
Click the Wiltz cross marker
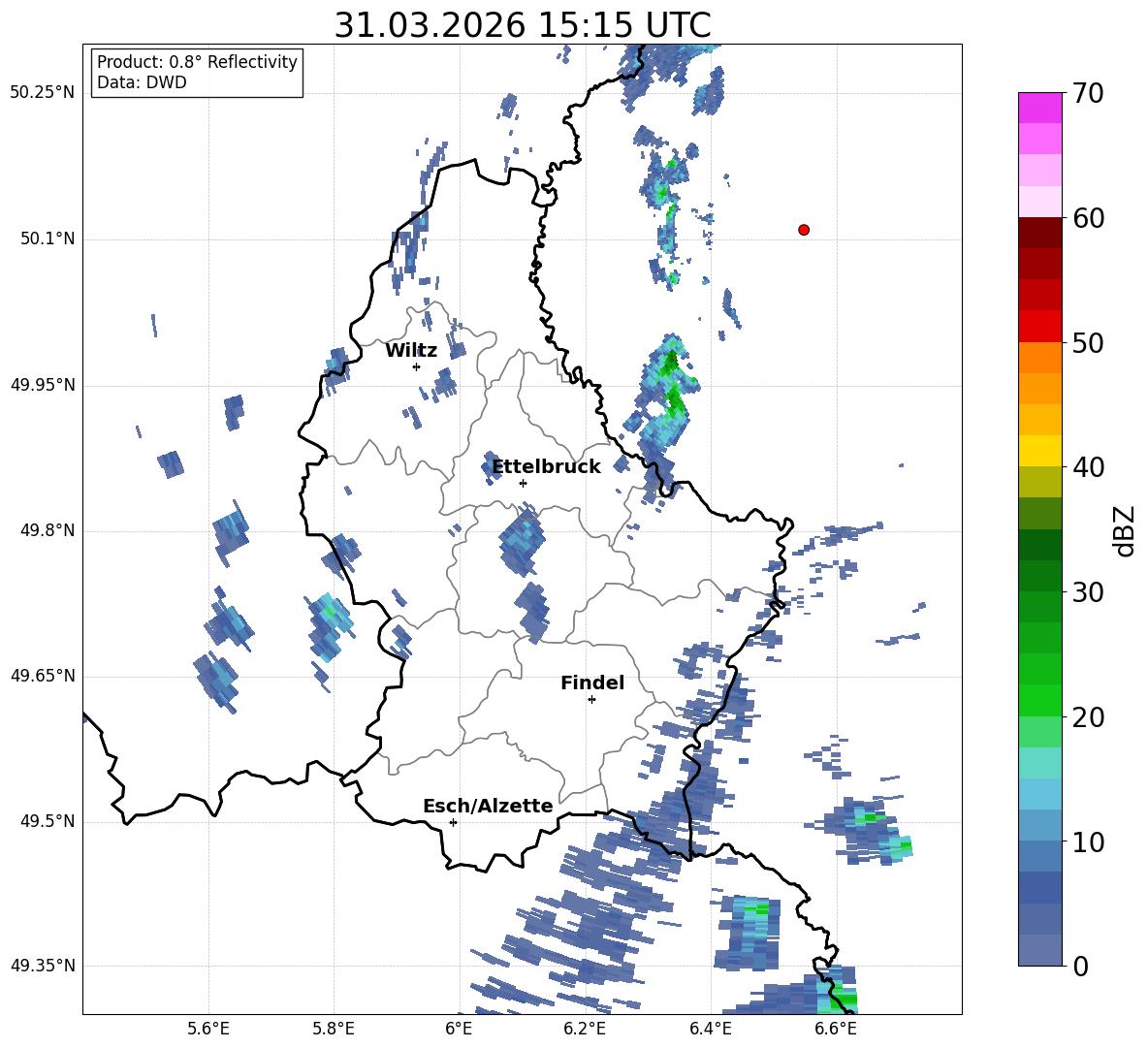click(x=417, y=366)
